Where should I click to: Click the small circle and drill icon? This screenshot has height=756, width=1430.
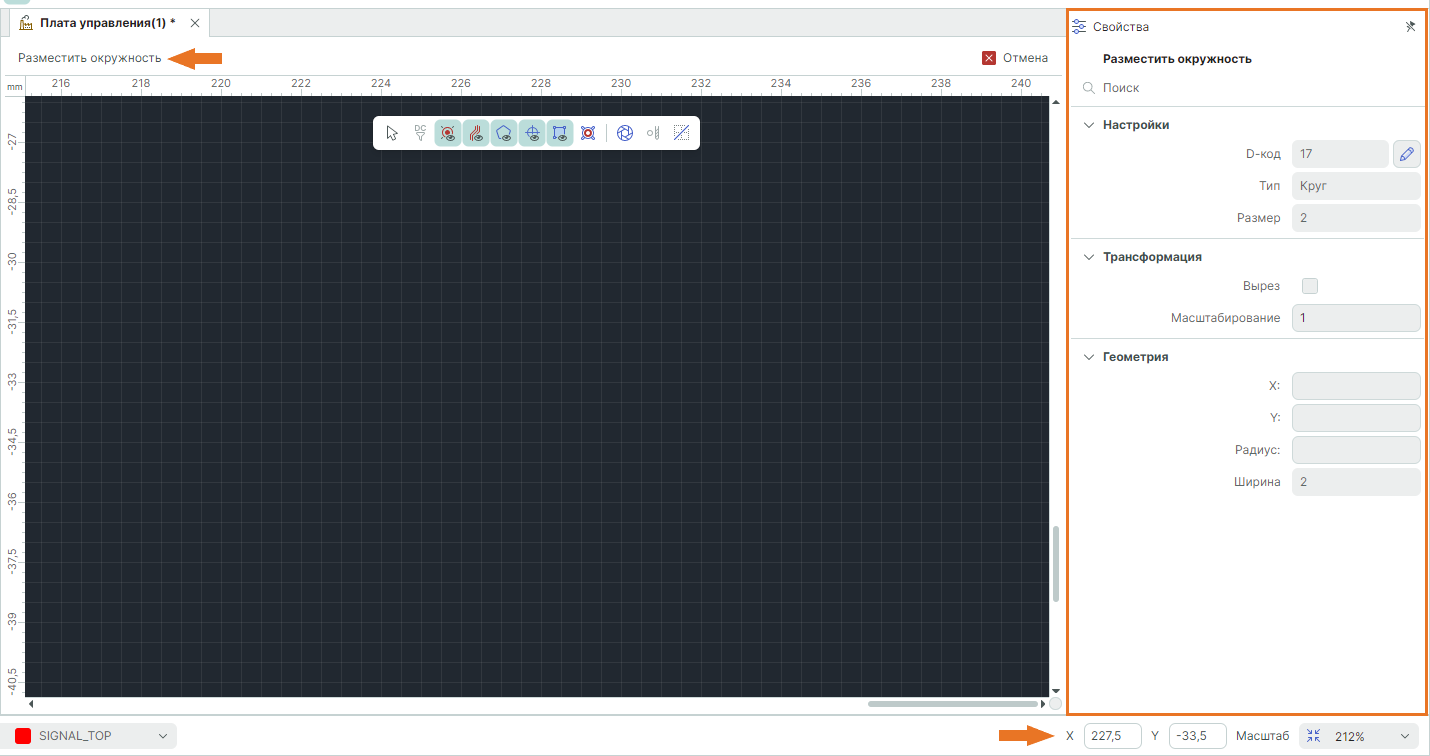point(653,133)
